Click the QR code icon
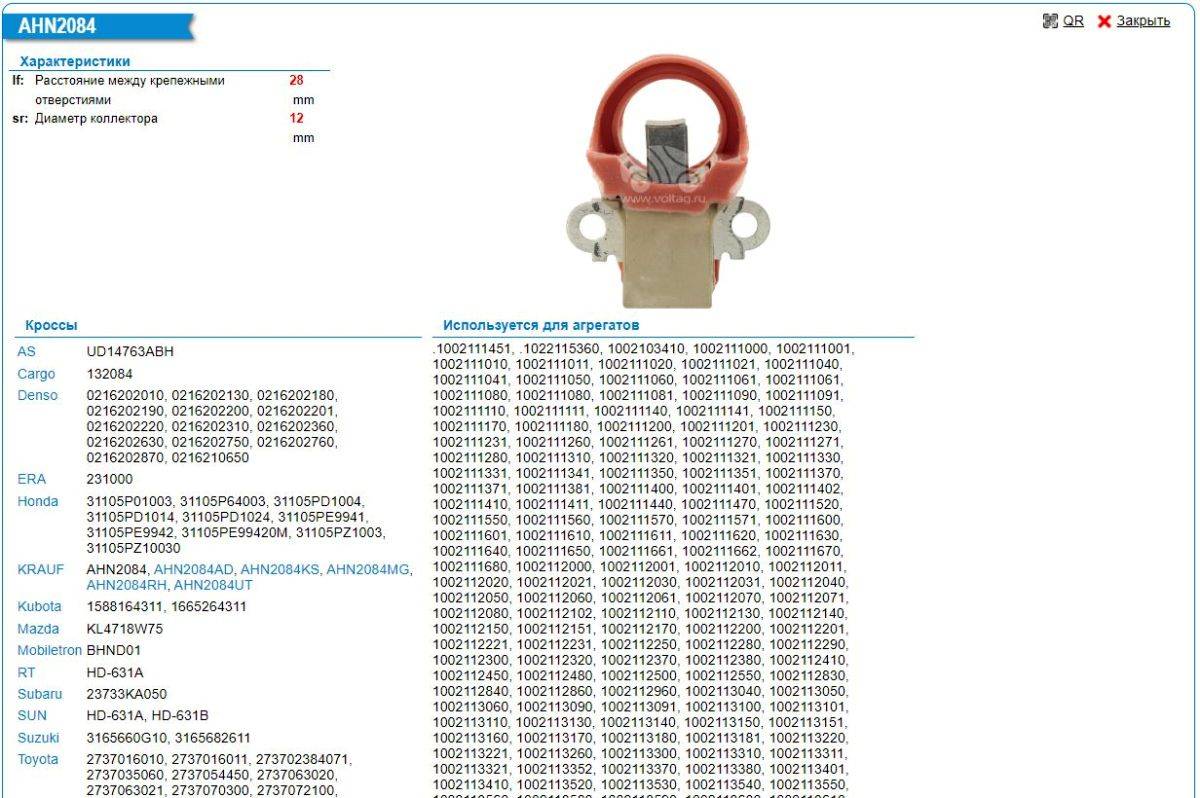The image size is (1200, 798). click(x=1049, y=21)
